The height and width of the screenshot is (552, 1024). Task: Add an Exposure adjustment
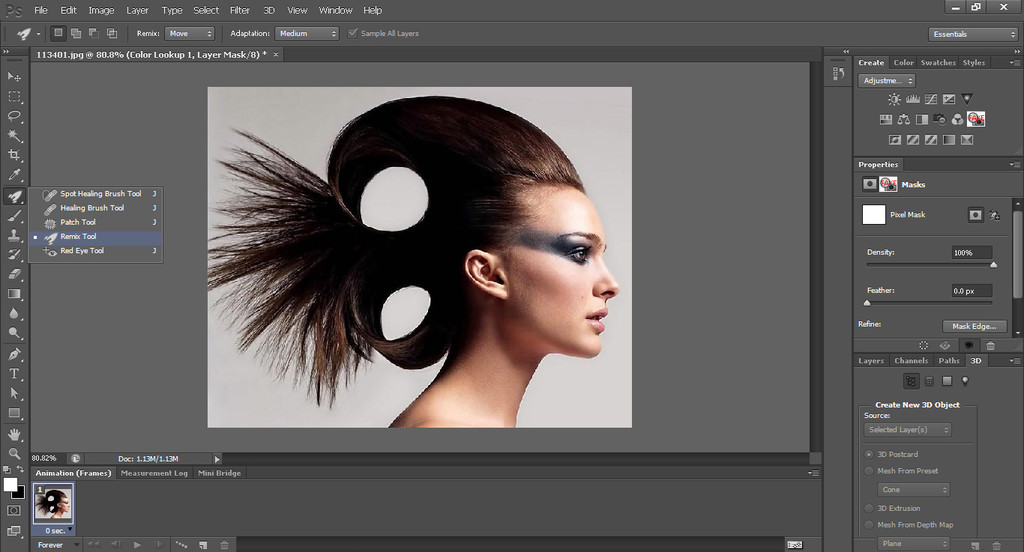click(x=949, y=99)
